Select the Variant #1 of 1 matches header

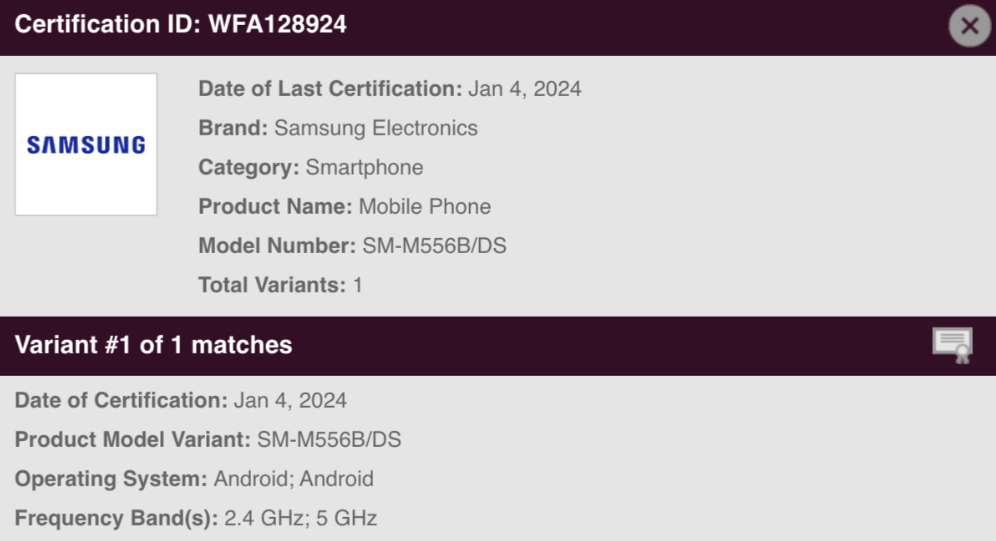[154, 345]
